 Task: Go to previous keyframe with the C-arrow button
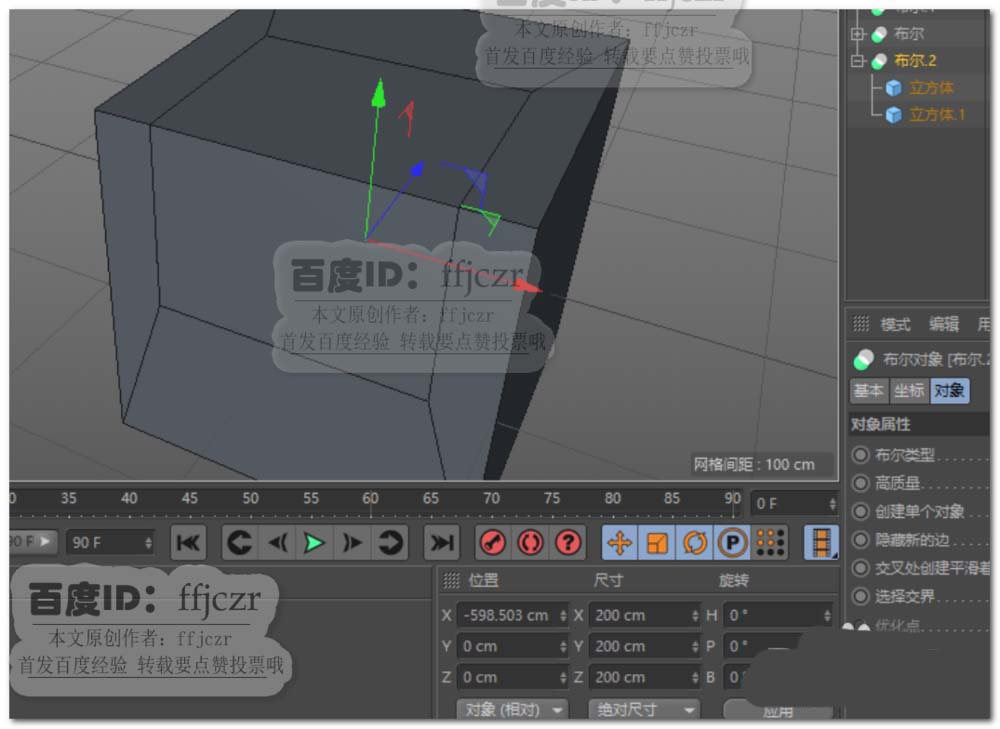click(x=240, y=543)
